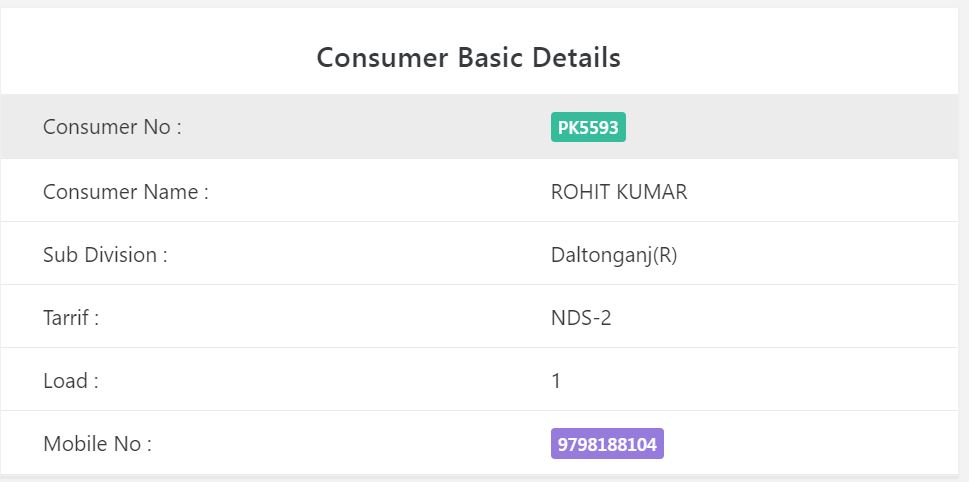Select the Daltonganj(R) sub division value

tap(614, 255)
